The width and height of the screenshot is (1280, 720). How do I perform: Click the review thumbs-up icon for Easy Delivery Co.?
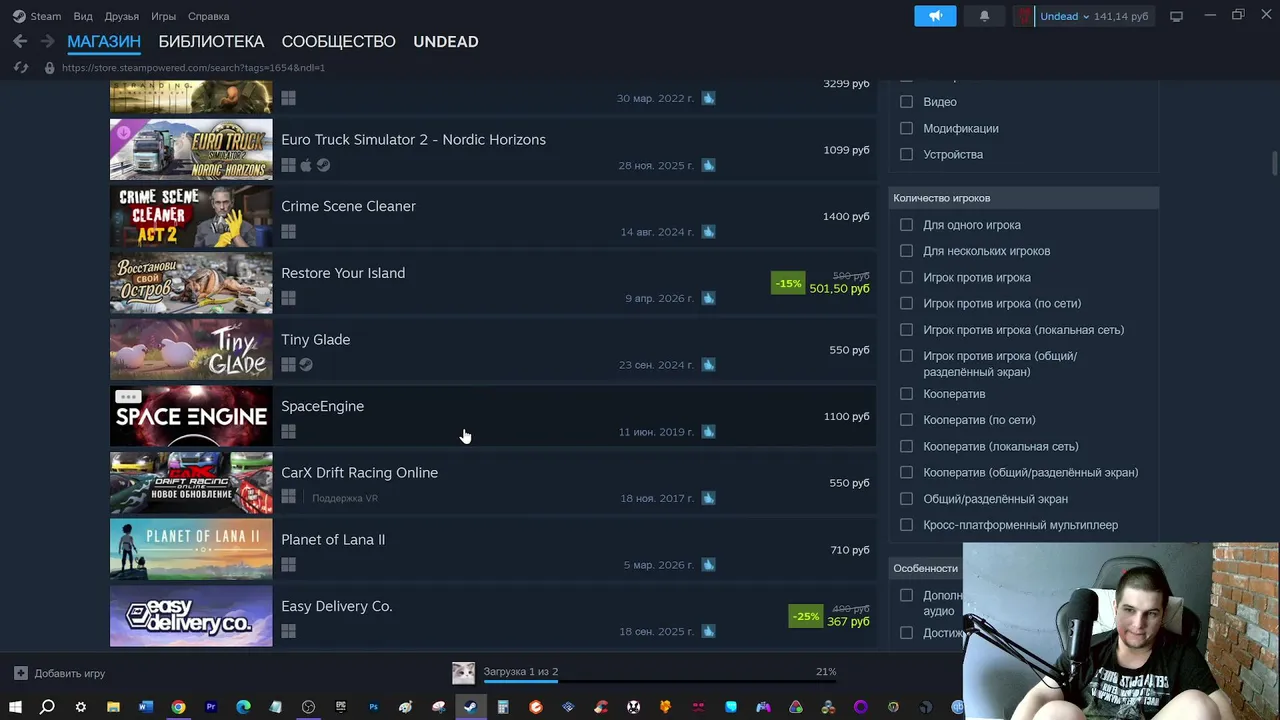click(x=708, y=631)
